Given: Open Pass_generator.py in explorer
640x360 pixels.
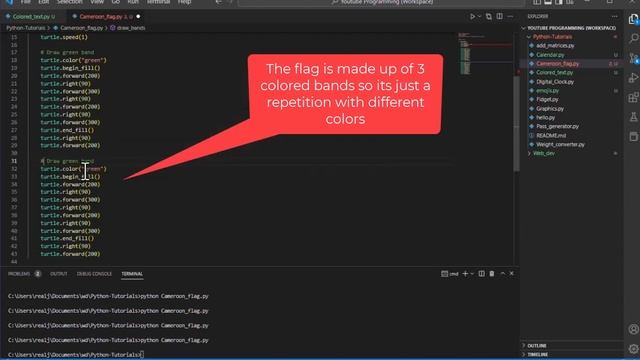Looking at the screenshot, I should click(x=558, y=127).
